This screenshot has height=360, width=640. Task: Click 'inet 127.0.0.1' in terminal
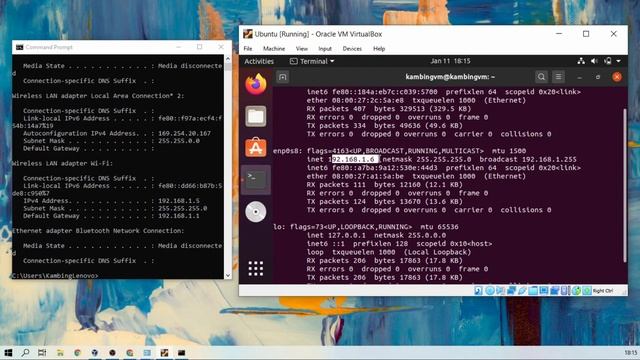336,235
